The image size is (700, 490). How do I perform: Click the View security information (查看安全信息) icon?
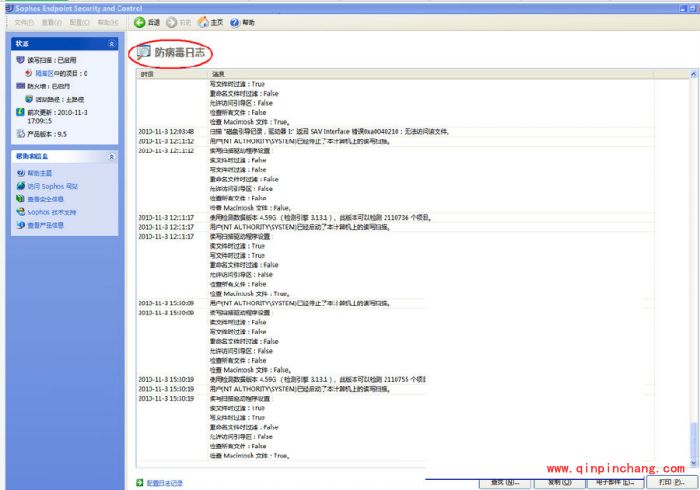(21, 199)
